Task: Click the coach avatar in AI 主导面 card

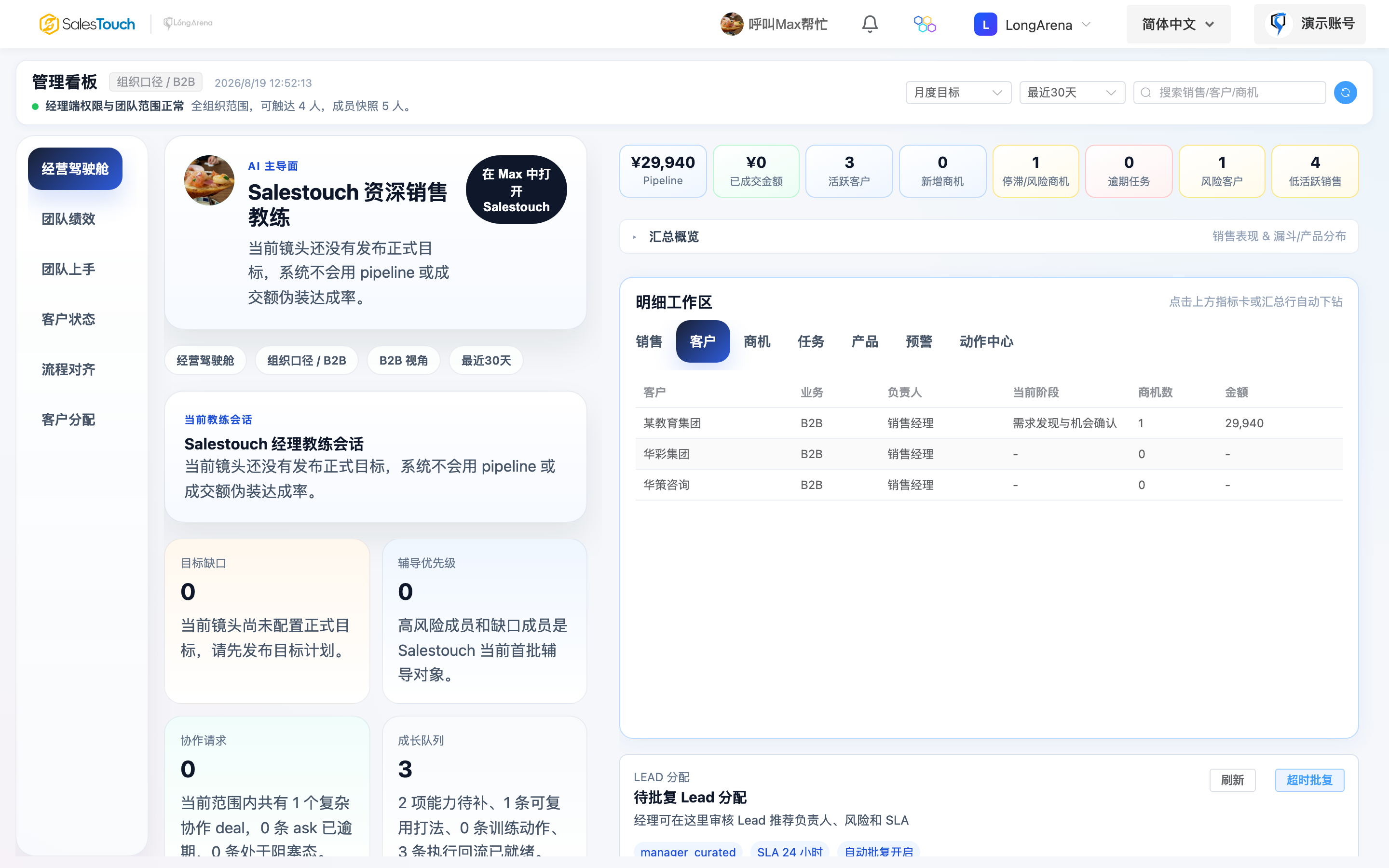Action: pos(209,180)
